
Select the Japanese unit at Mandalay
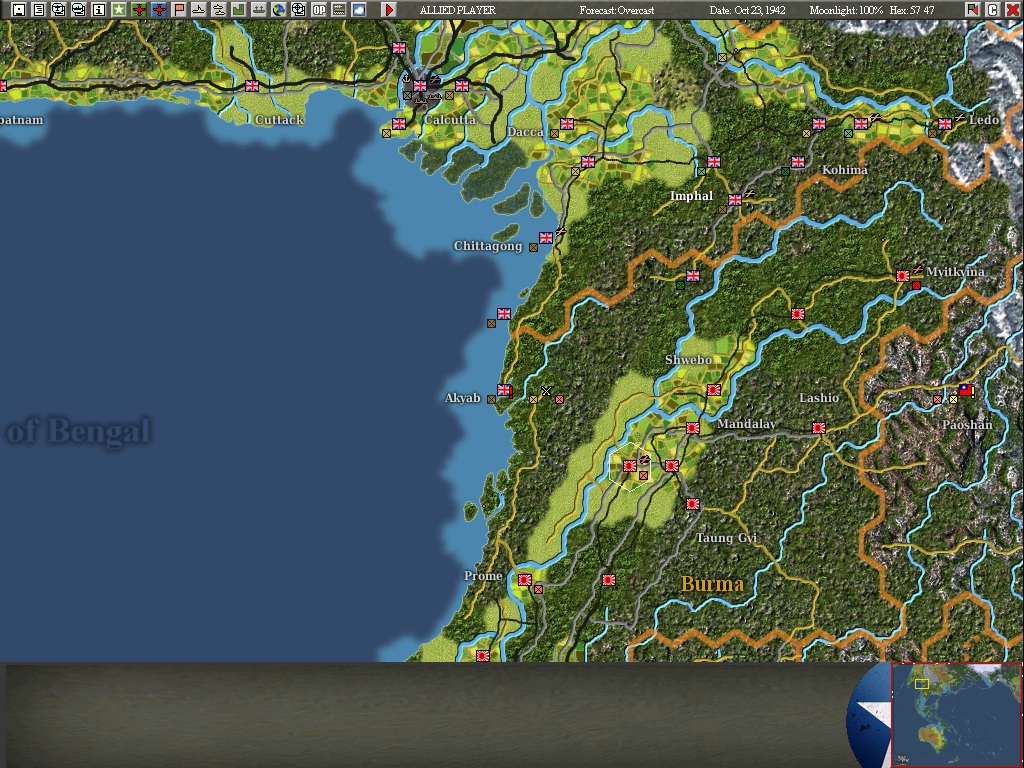click(x=693, y=428)
